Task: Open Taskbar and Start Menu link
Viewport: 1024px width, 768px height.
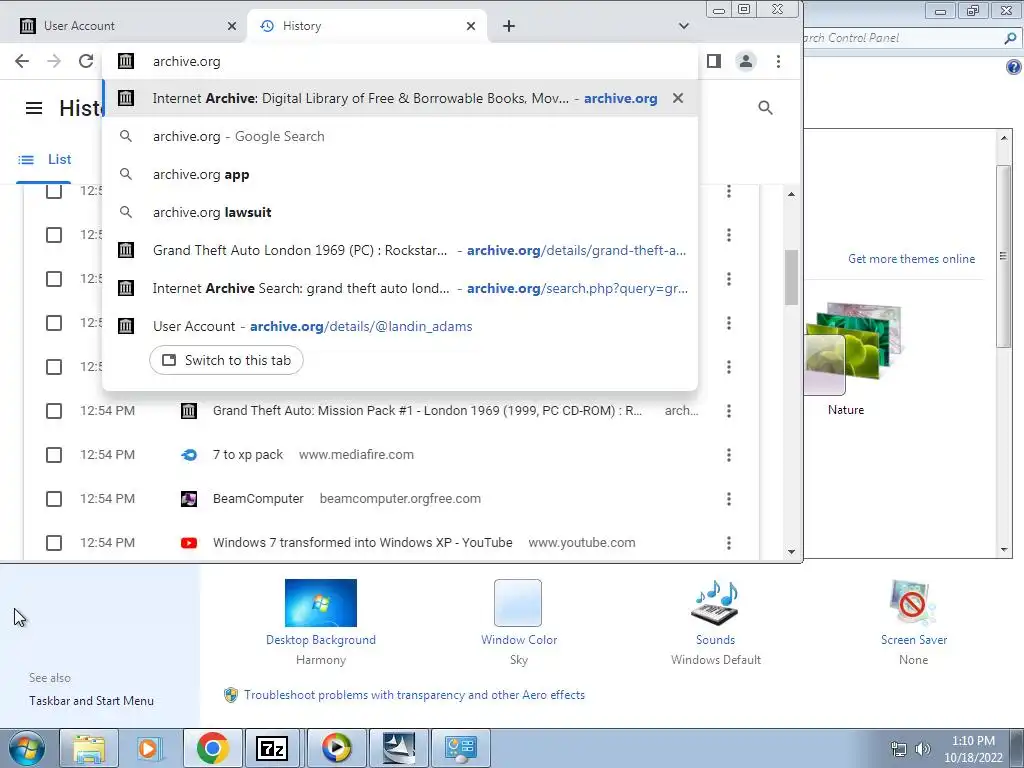Action: (91, 701)
